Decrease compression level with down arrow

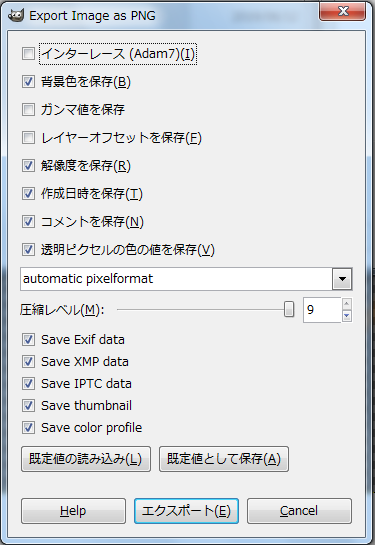[x=347, y=316]
